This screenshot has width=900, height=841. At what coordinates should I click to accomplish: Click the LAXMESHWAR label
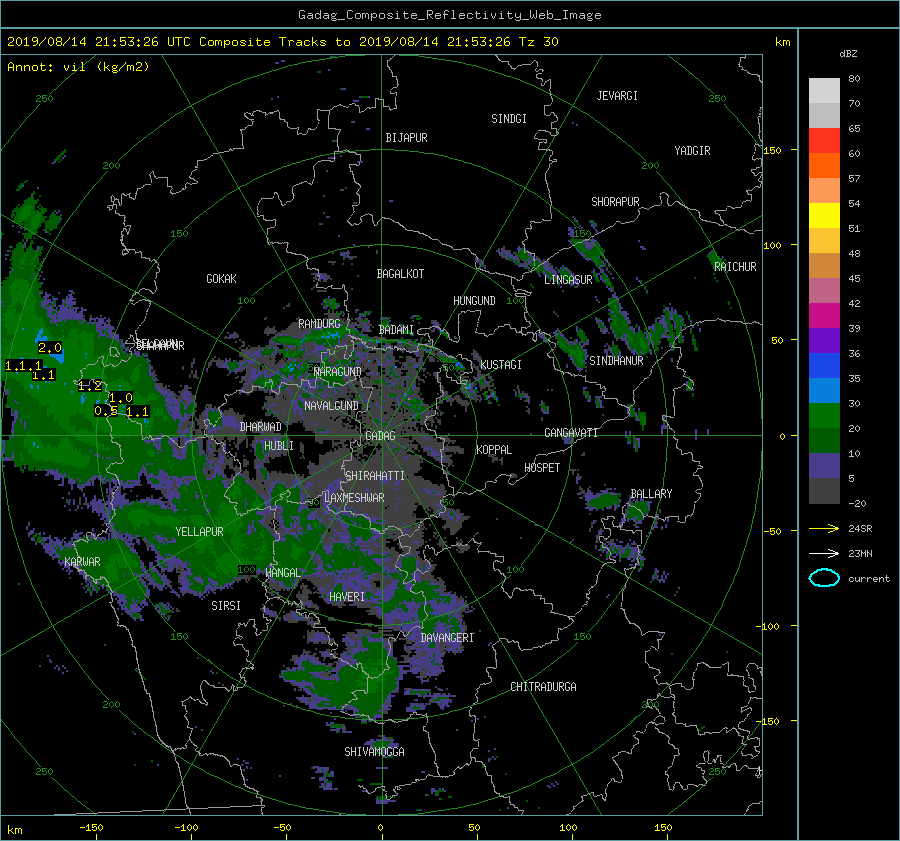[x=354, y=498]
